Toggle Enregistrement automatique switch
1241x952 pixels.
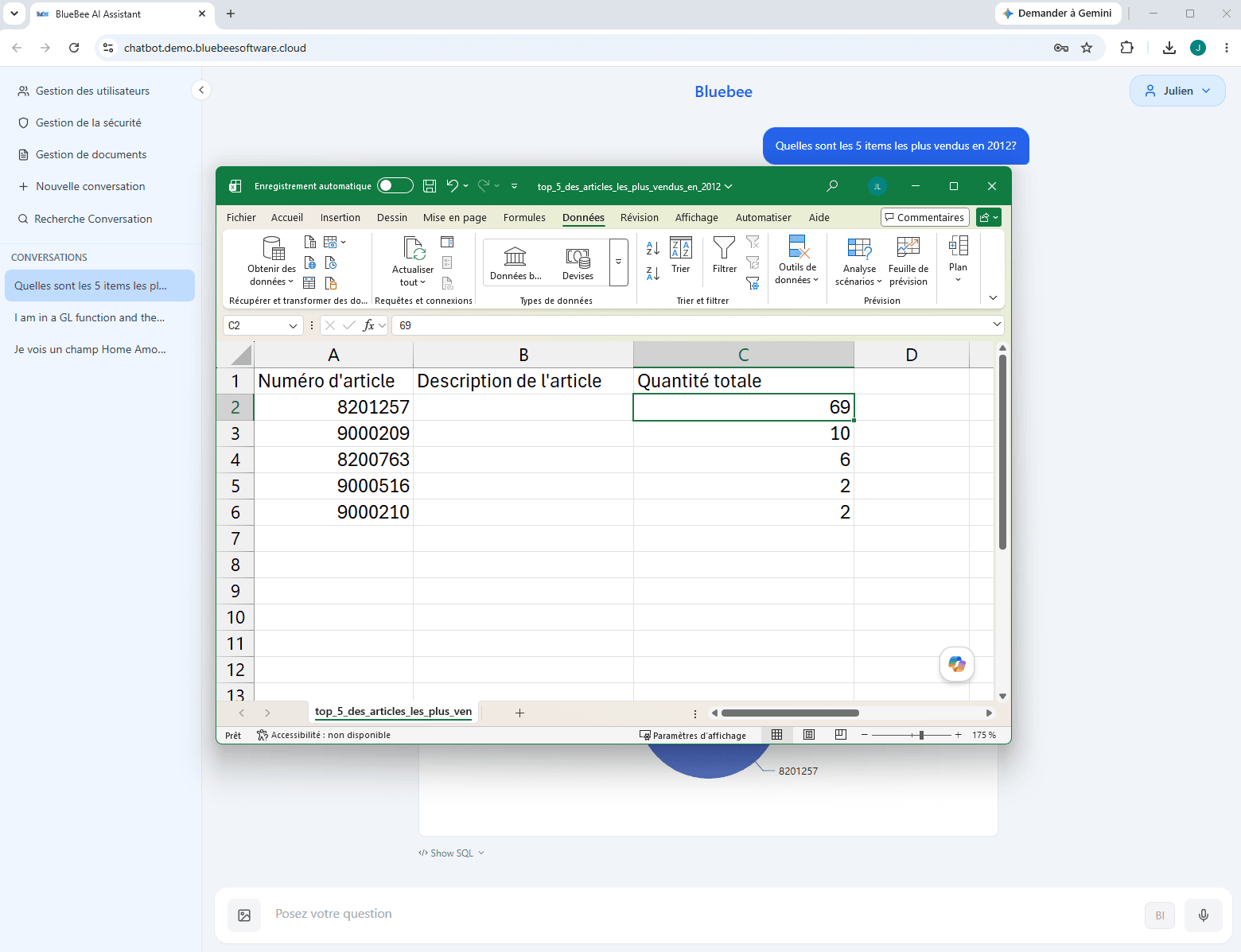point(395,186)
